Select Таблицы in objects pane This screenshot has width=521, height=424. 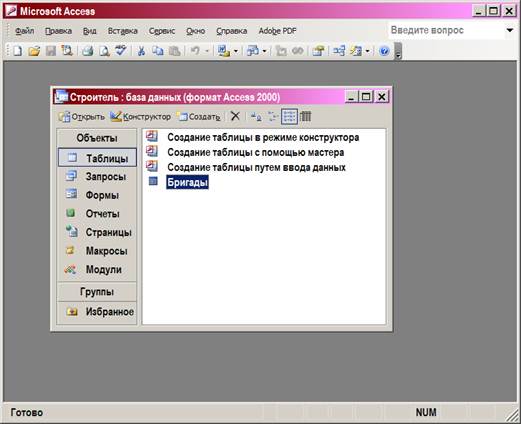point(97,158)
